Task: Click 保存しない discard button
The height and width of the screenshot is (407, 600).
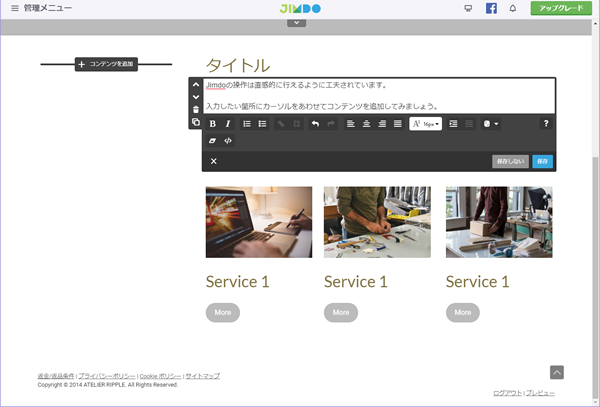Action: [x=510, y=161]
